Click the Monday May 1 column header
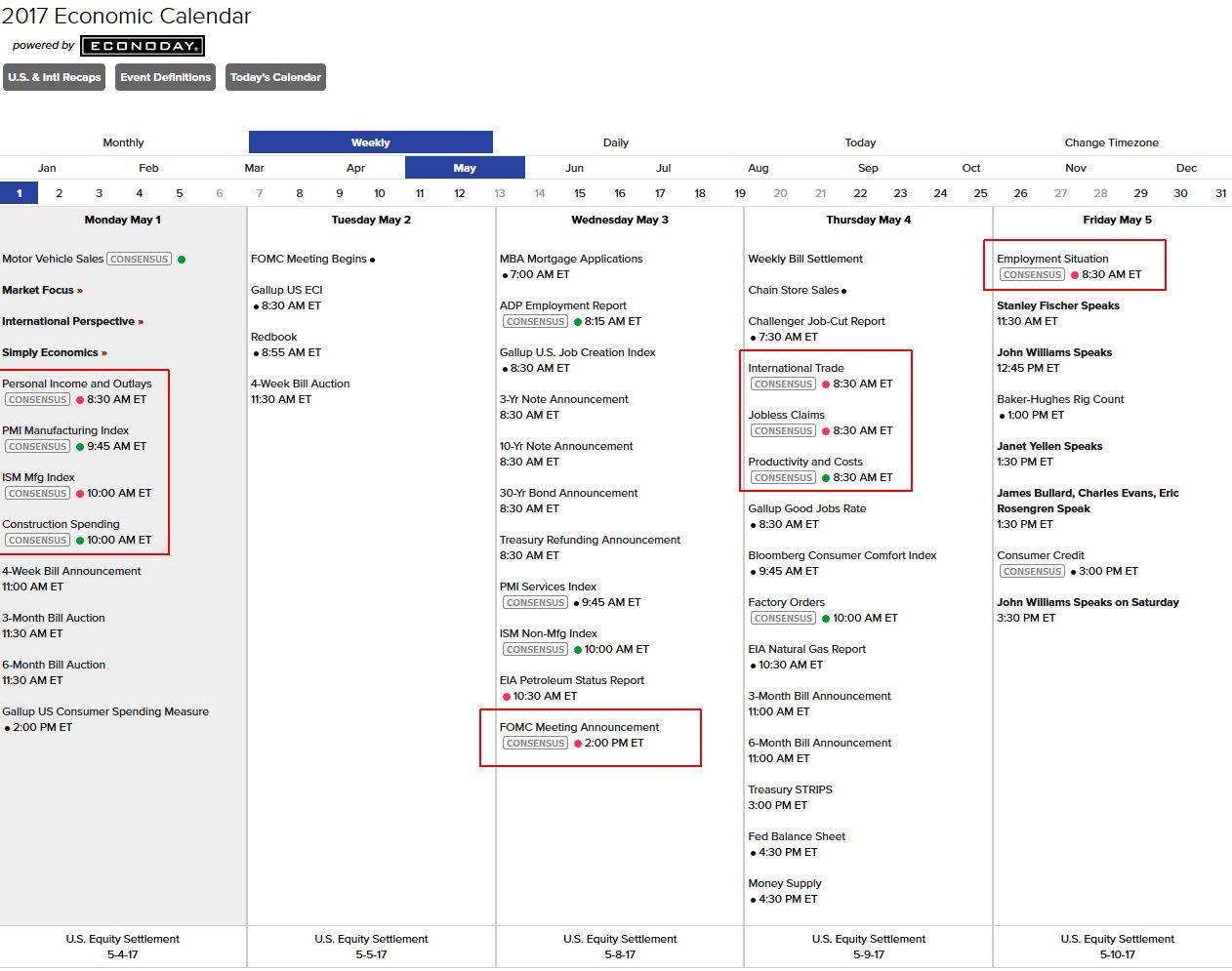1232x971 pixels. click(123, 220)
